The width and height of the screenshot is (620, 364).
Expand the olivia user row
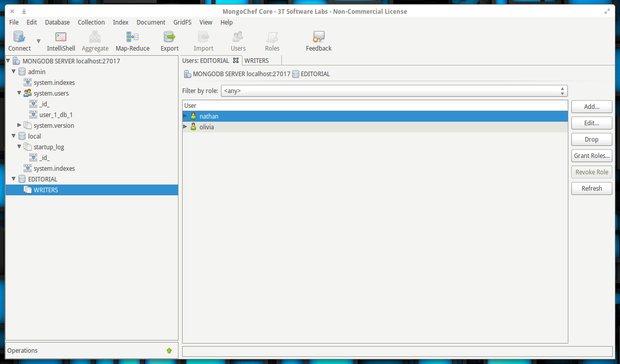(185, 127)
